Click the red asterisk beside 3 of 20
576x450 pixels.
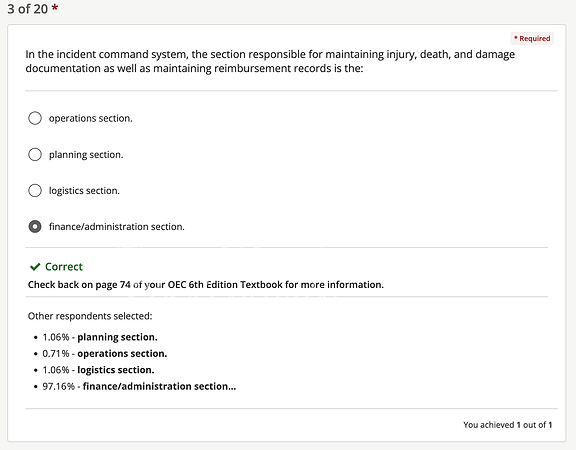(55, 7)
